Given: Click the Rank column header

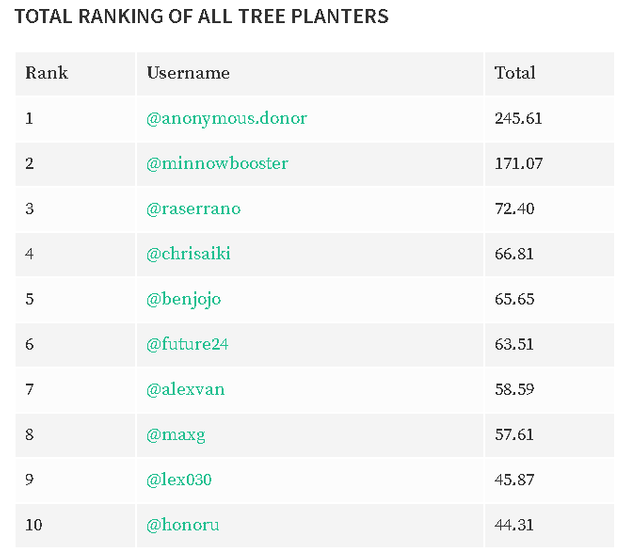Looking at the screenshot, I should point(47,73).
